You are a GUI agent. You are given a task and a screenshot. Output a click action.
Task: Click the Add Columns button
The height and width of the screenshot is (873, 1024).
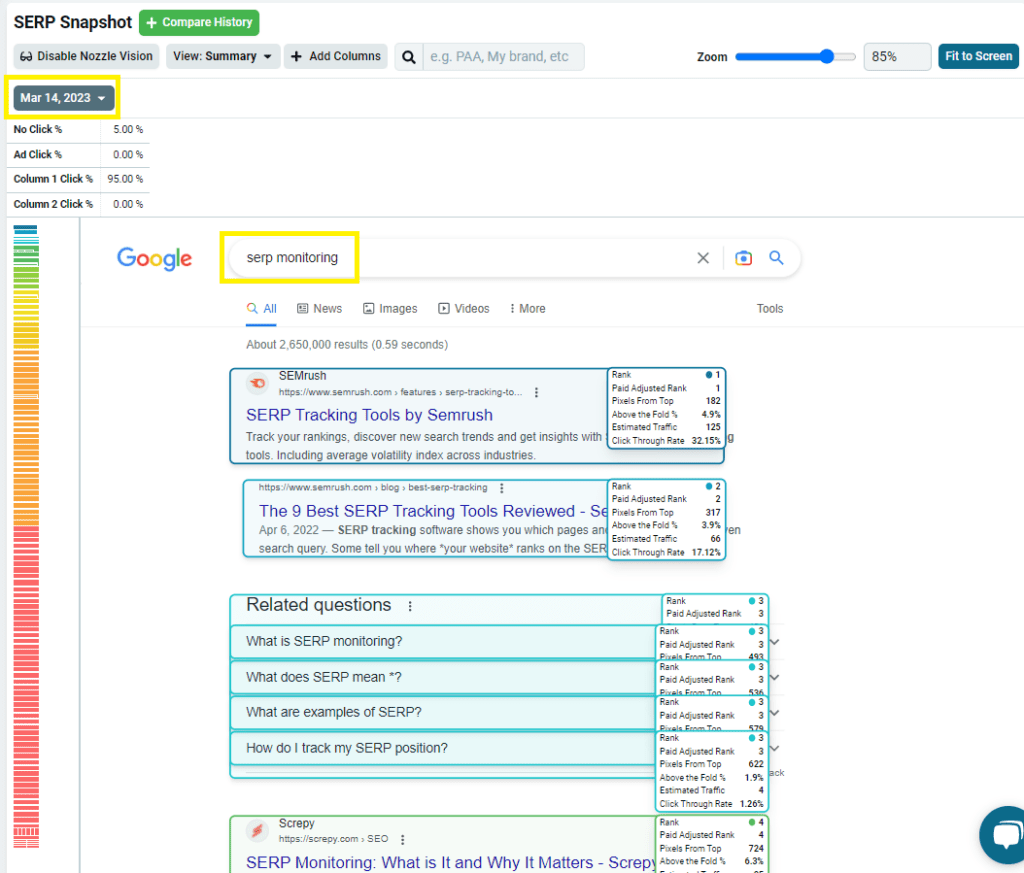click(x=336, y=56)
